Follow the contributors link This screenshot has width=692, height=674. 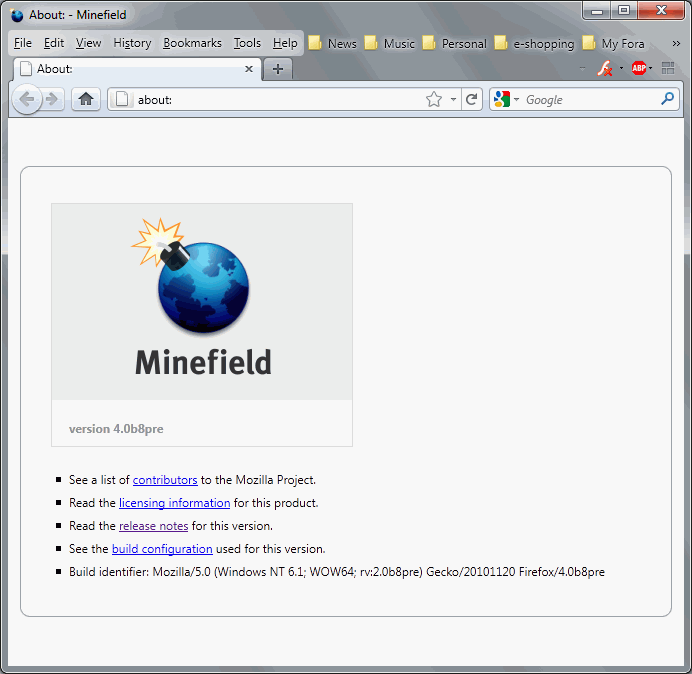coord(165,480)
